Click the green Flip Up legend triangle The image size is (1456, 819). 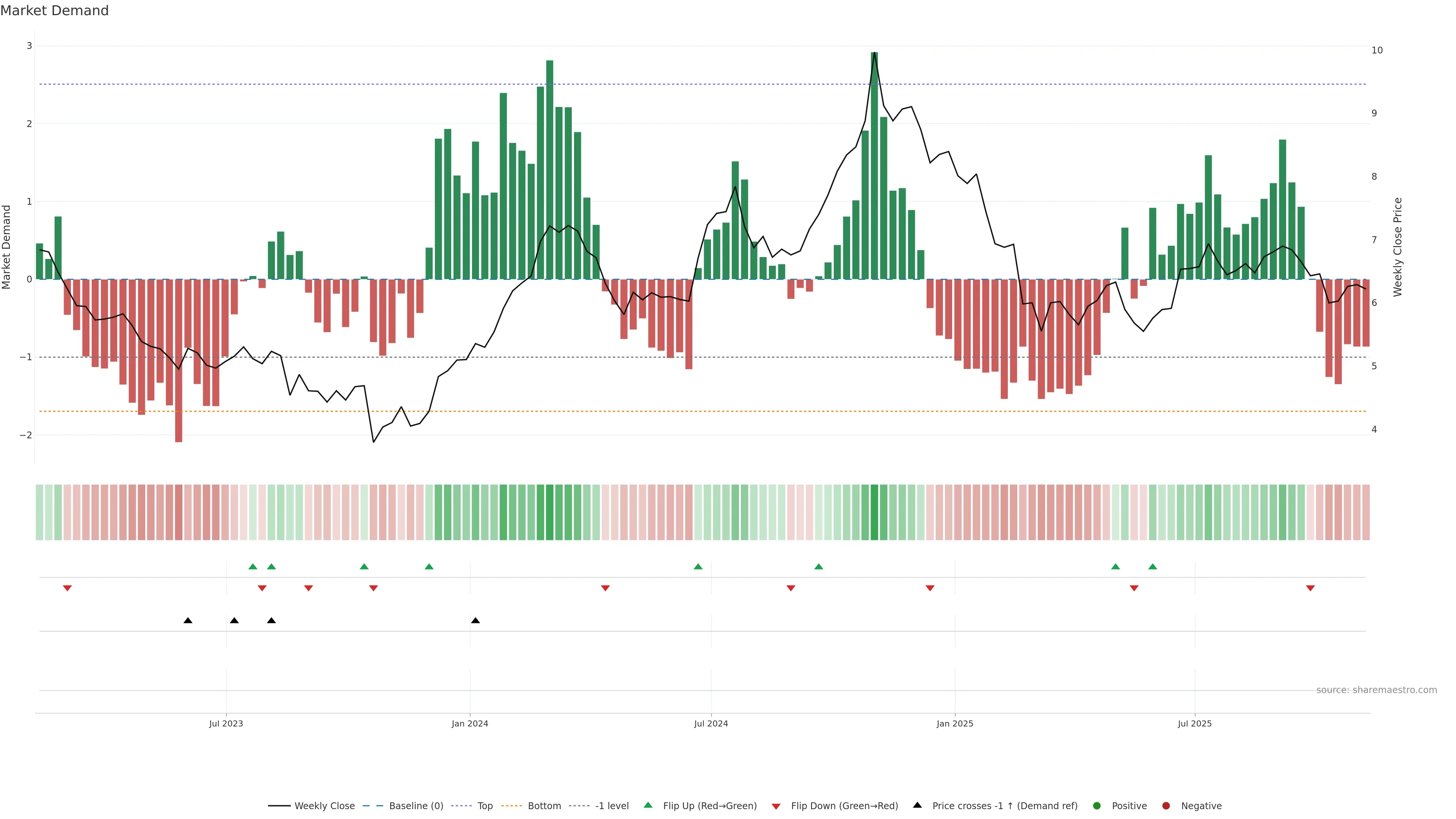[x=648, y=805]
